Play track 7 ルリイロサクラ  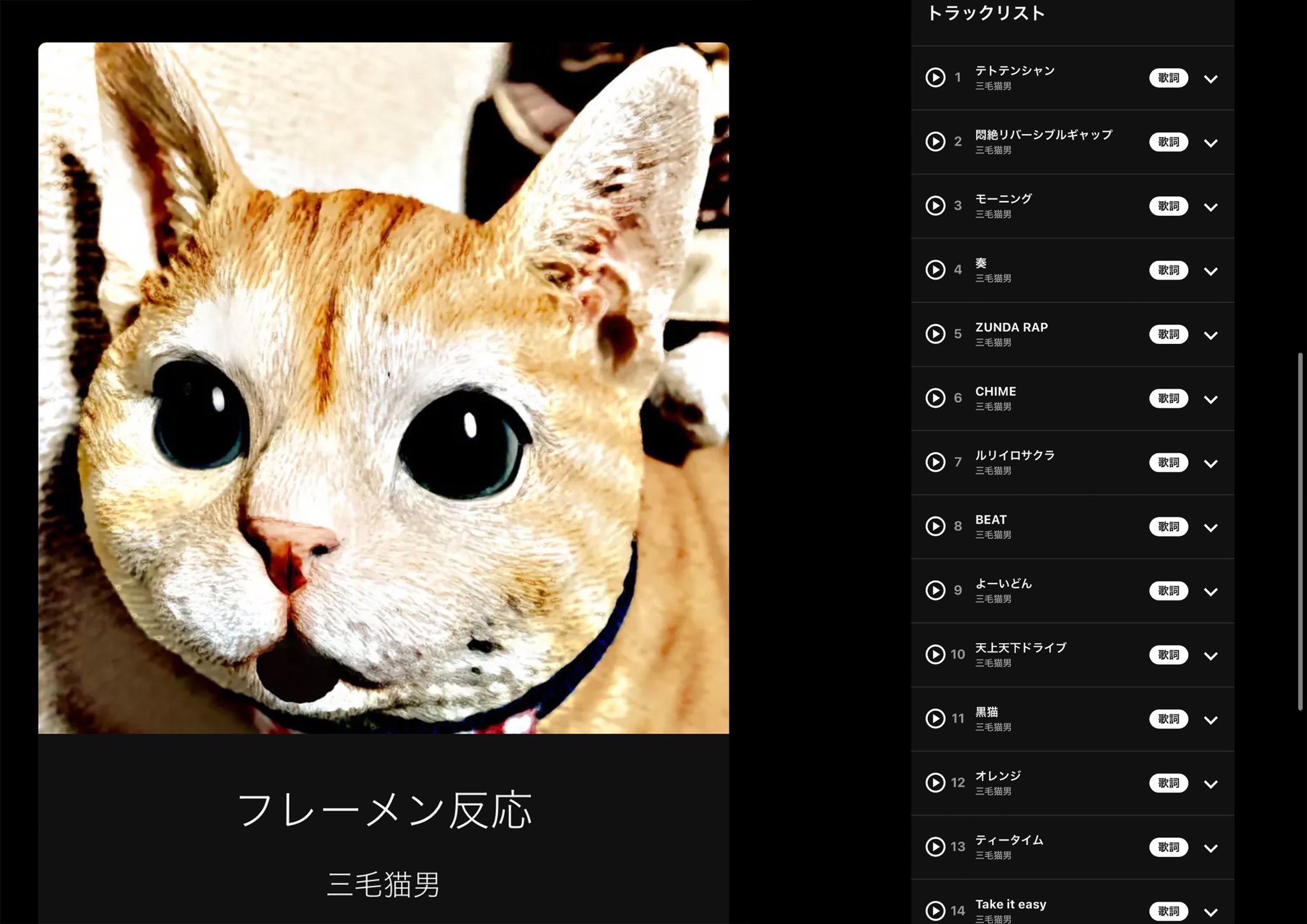point(935,462)
